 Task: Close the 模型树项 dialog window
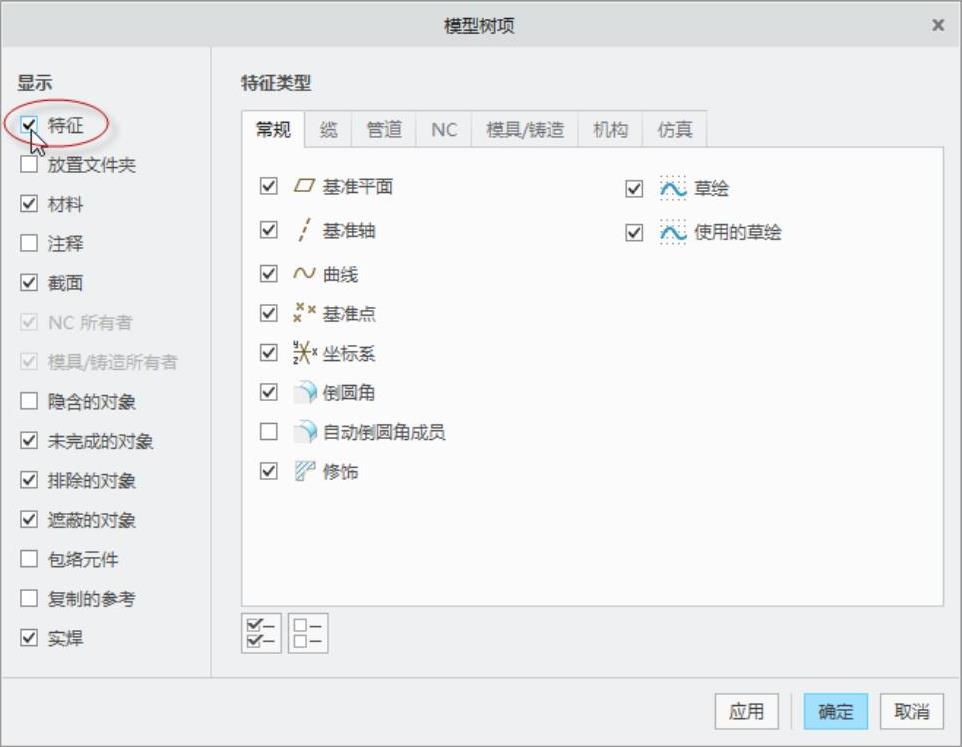click(x=938, y=25)
